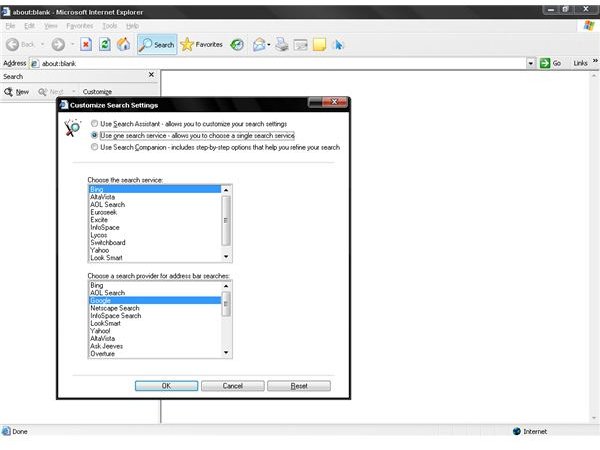This screenshot has width=600, height=450.
Task: Open the Favorites menu
Action: [x=80, y=26]
